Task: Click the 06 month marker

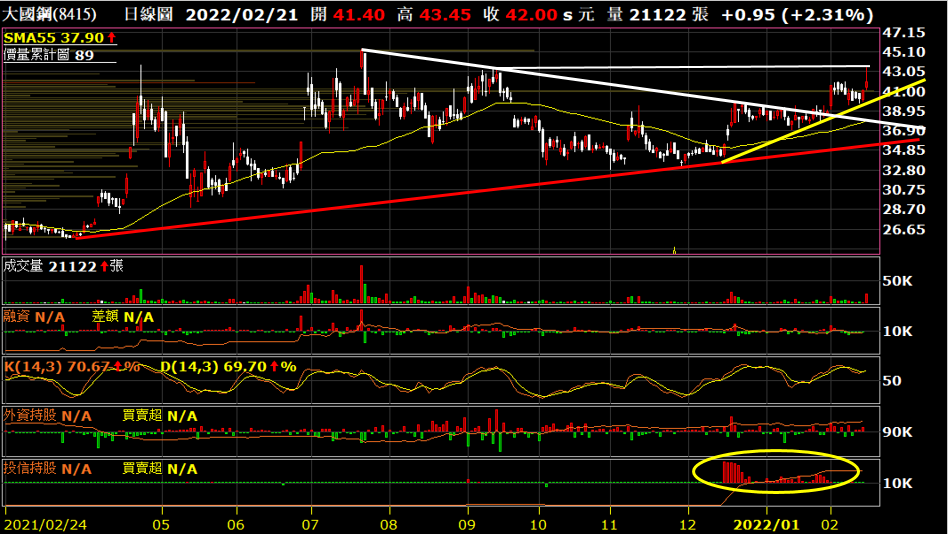Action: 236,525
